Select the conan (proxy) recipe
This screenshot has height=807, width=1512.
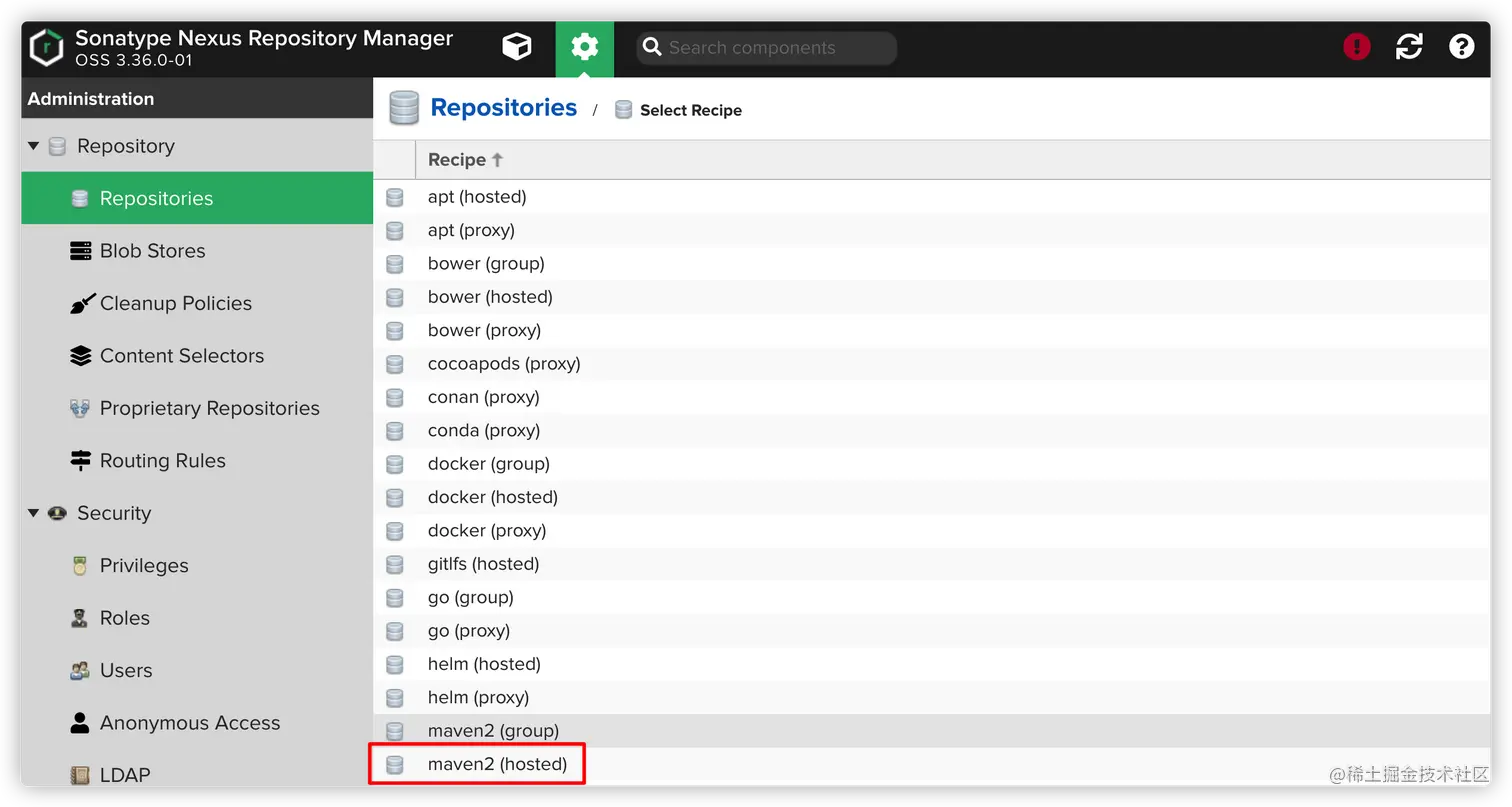coord(932,397)
